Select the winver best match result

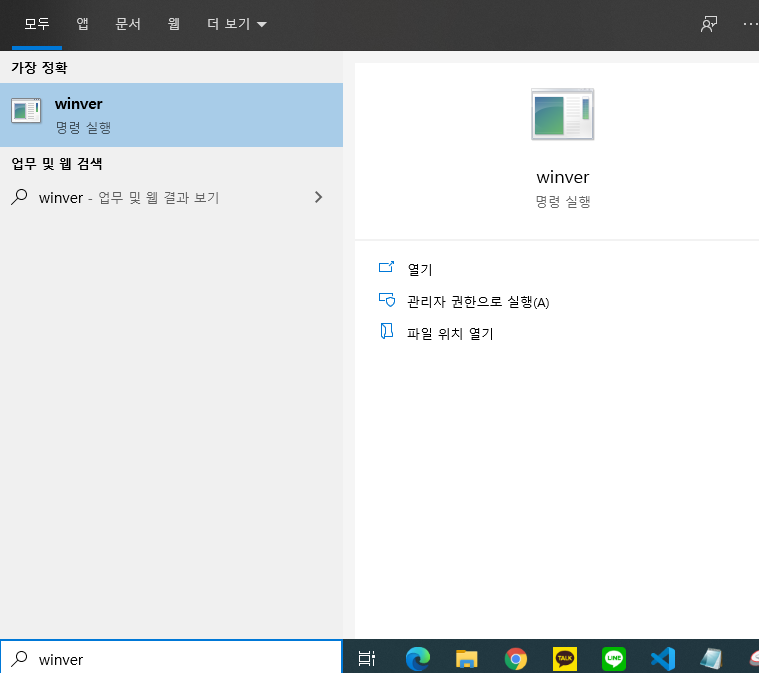pos(171,115)
